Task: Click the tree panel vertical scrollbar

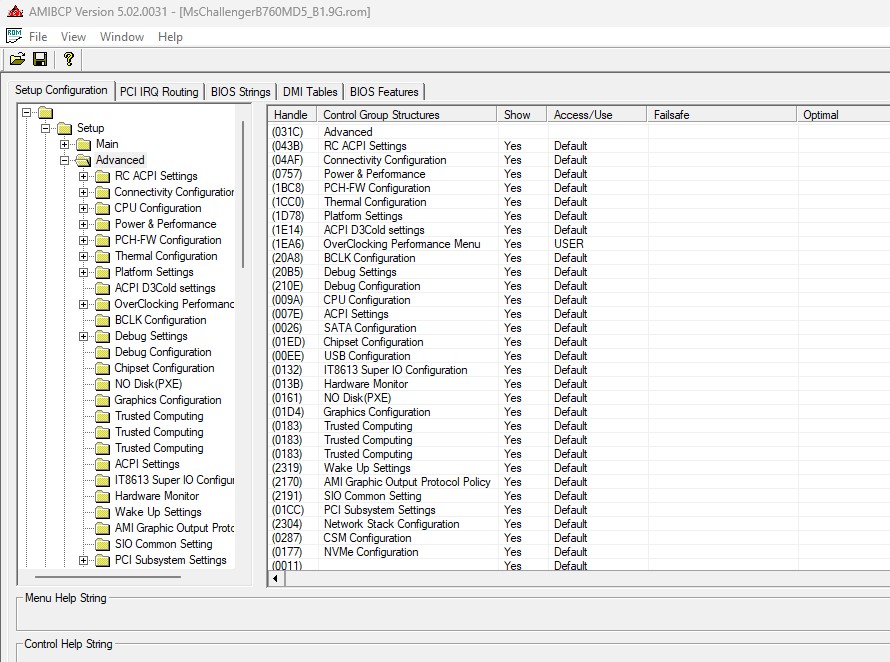Action: 243,194
